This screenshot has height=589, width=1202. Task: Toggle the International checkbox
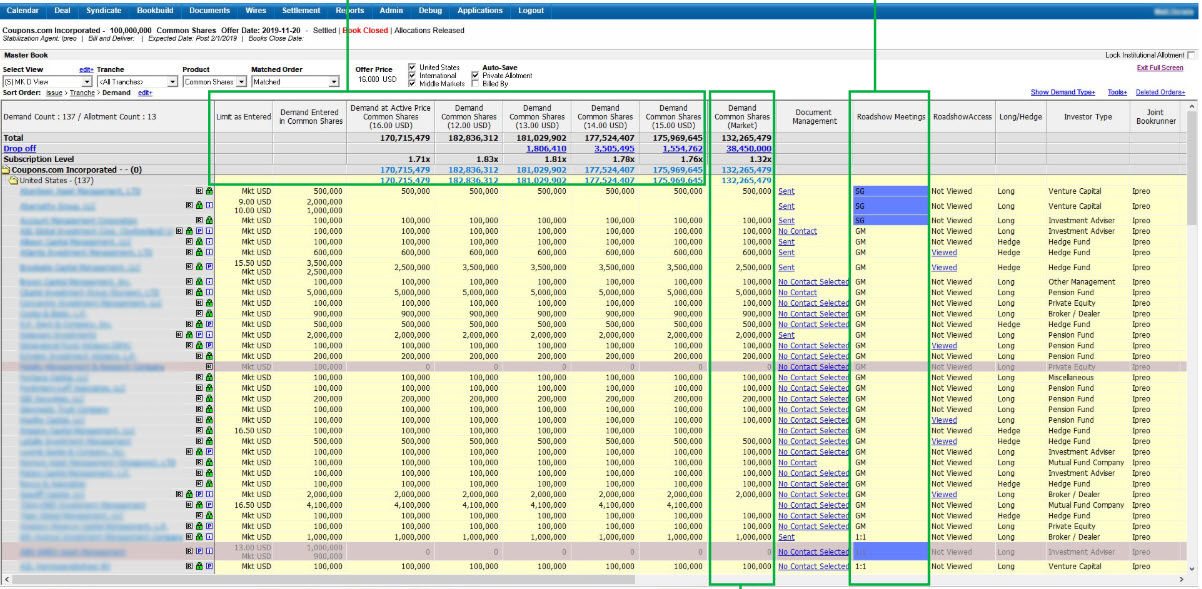(x=413, y=75)
